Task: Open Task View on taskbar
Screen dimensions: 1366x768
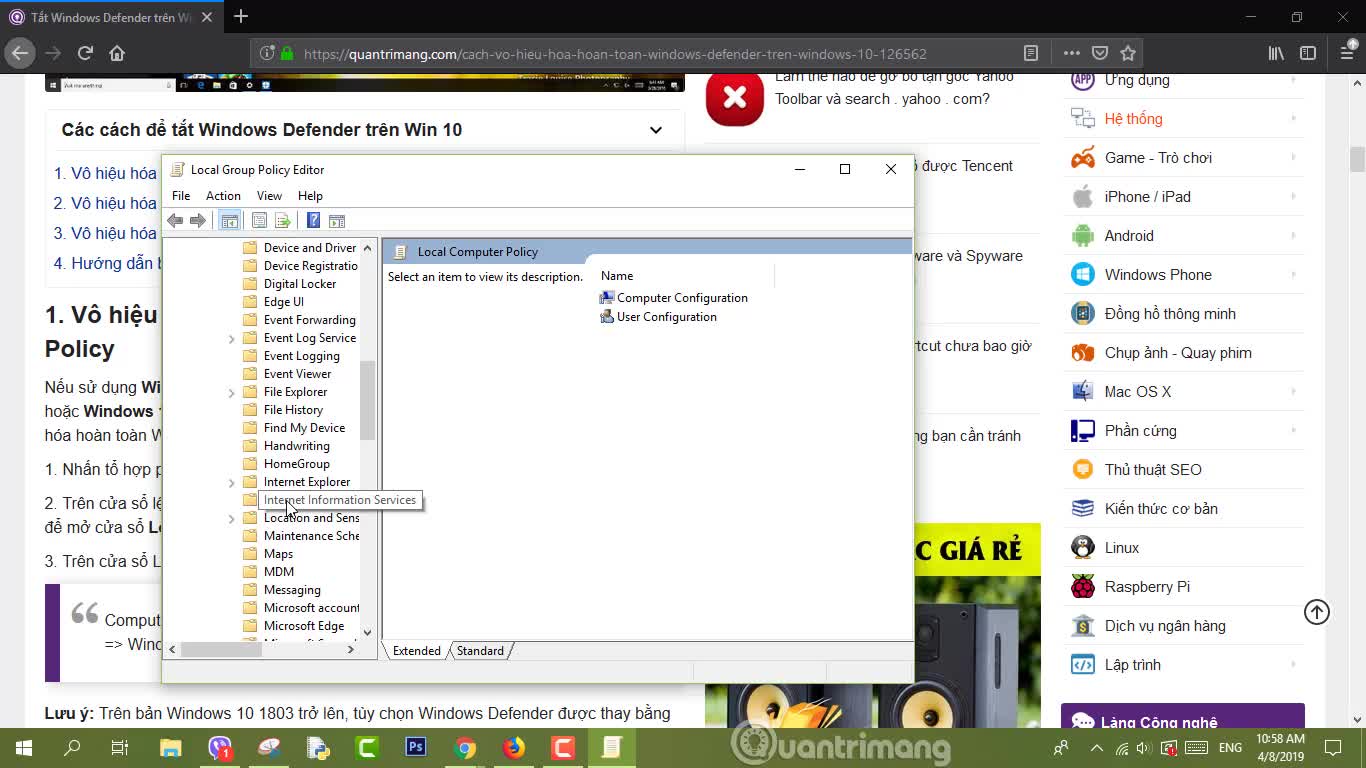Action: (x=120, y=747)
